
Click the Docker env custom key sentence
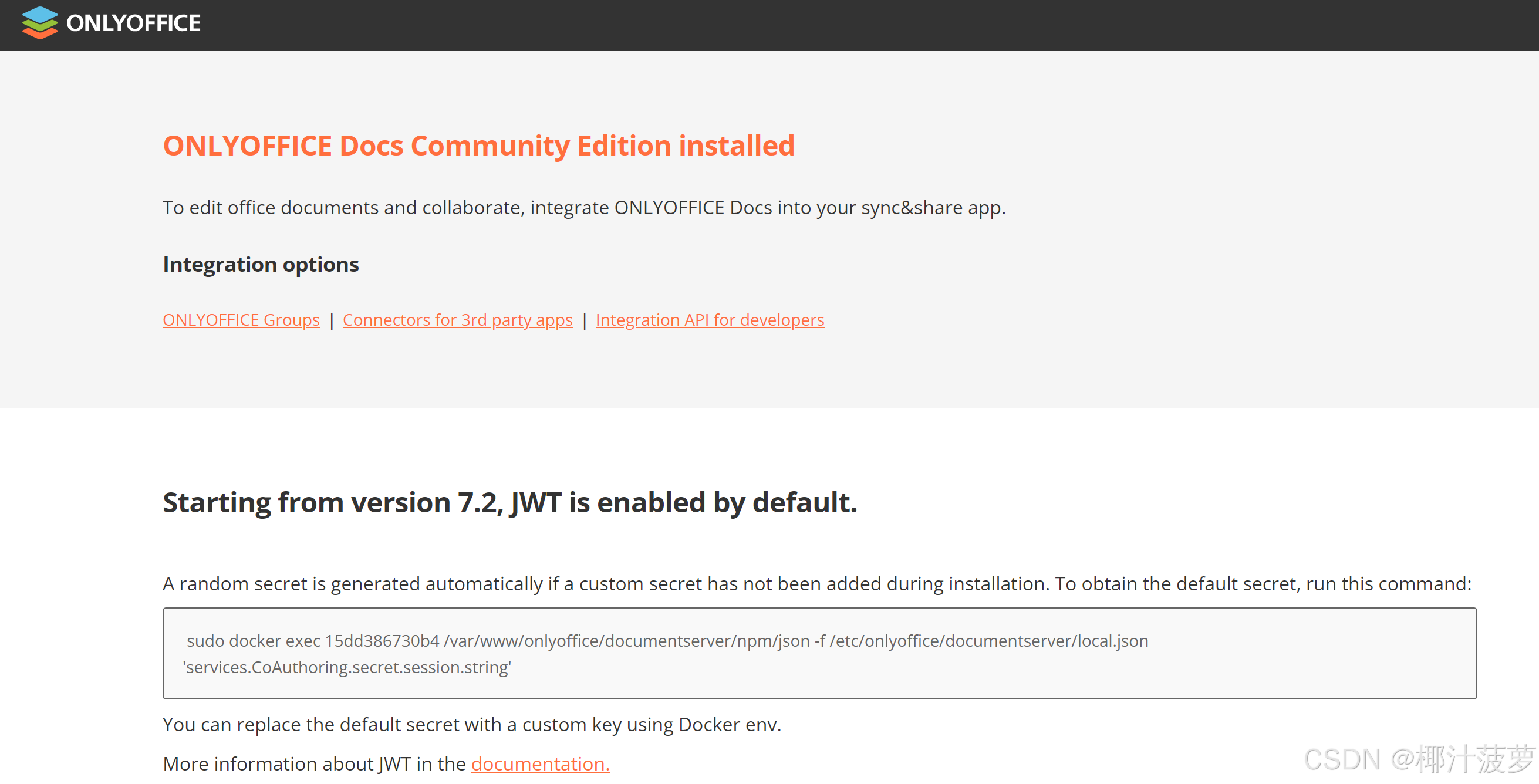(471, 724)
